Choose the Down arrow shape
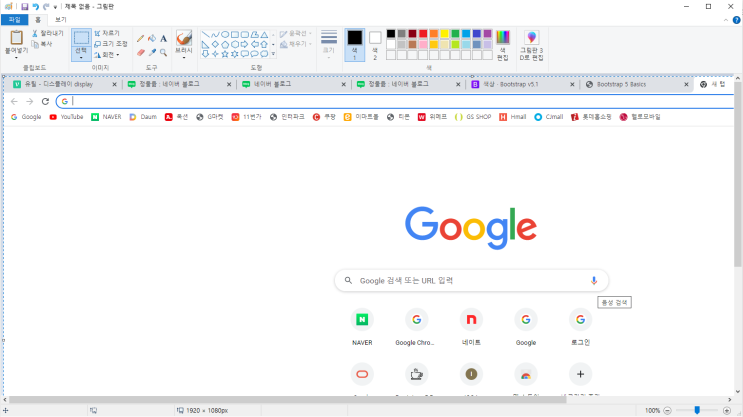Viewport: 743px width, 417px height. (205, 54)
